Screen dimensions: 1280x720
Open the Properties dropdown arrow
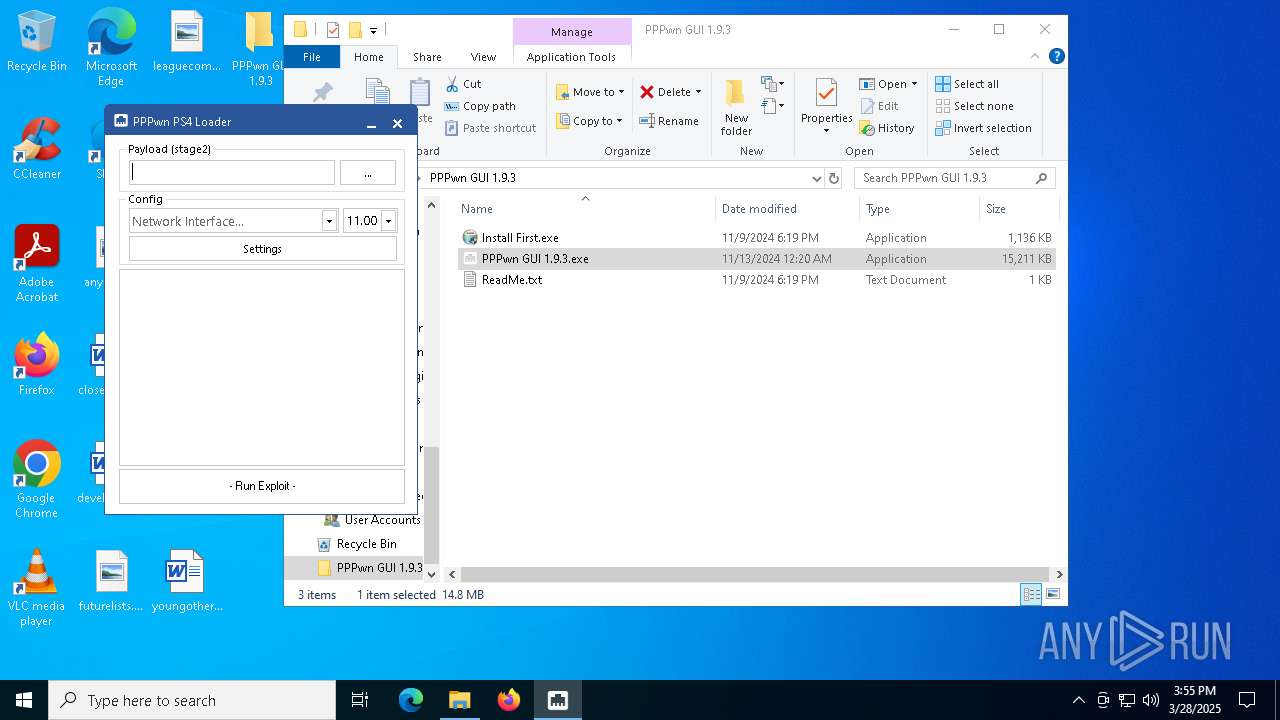tap(826, 131)
